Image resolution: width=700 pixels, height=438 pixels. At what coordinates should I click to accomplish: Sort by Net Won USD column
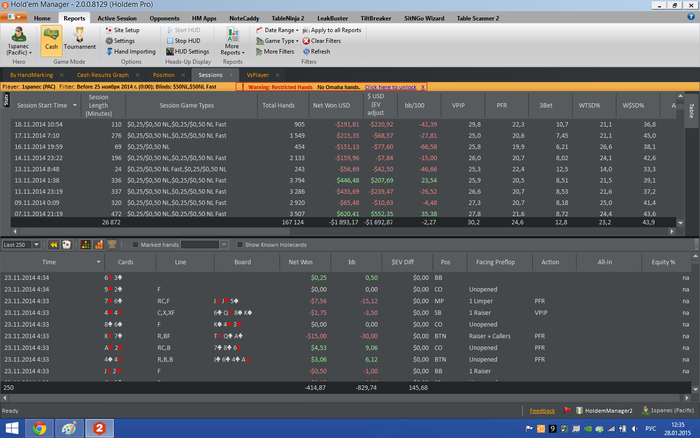pyautogui.click(x=331, y=105)
